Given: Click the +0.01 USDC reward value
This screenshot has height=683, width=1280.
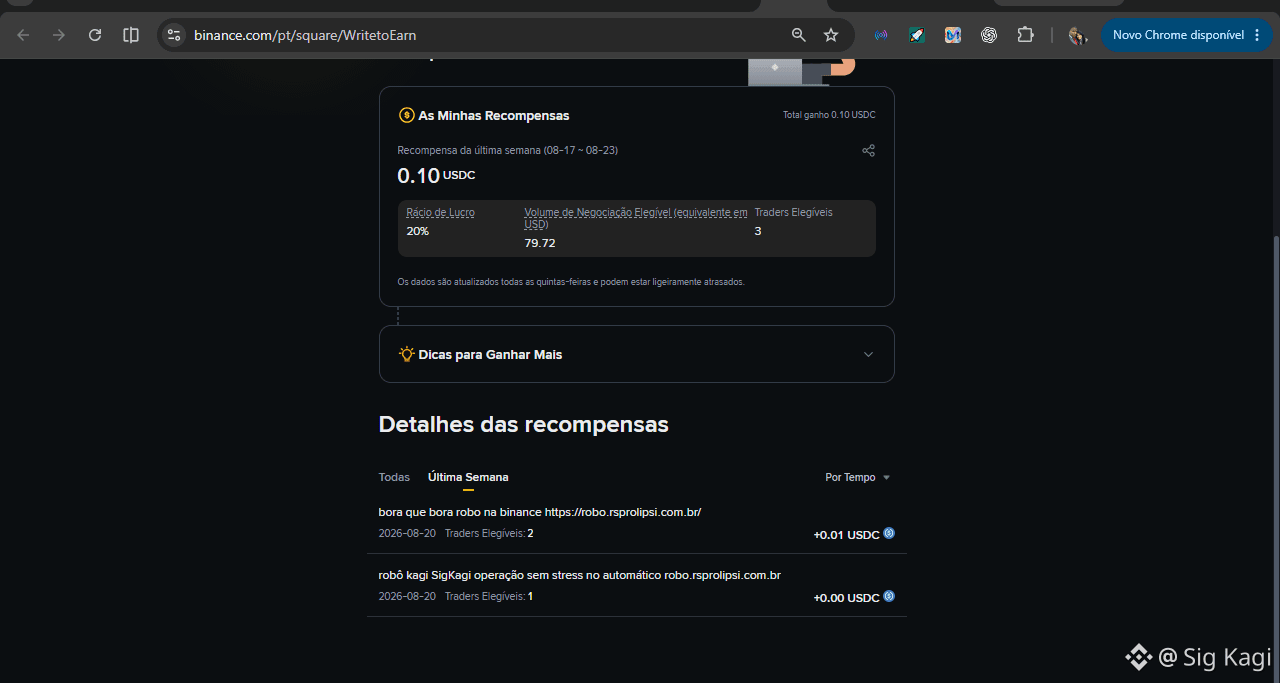Looking at the screenshot, I should pyautogui.click(x=846, y=535).
